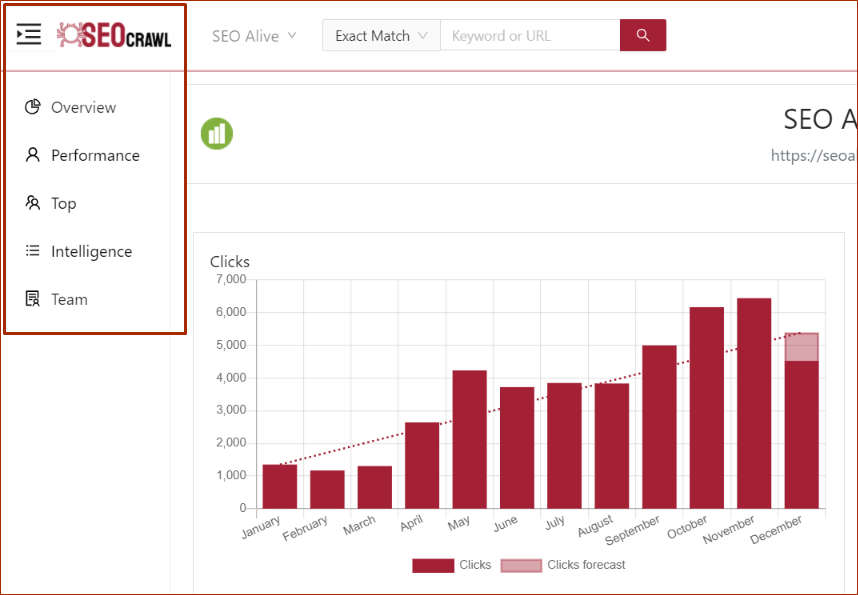Select the Overview pie chart icon

coord(30,106)
